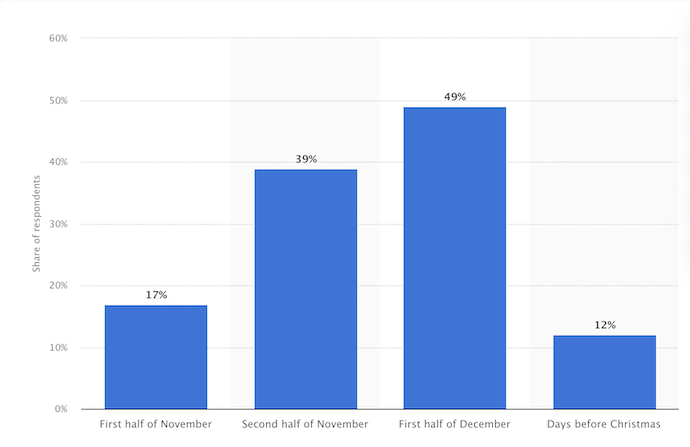Select the Days before Christmas bar
Viewport: 690px width, 447px height.
coord(605,372)
